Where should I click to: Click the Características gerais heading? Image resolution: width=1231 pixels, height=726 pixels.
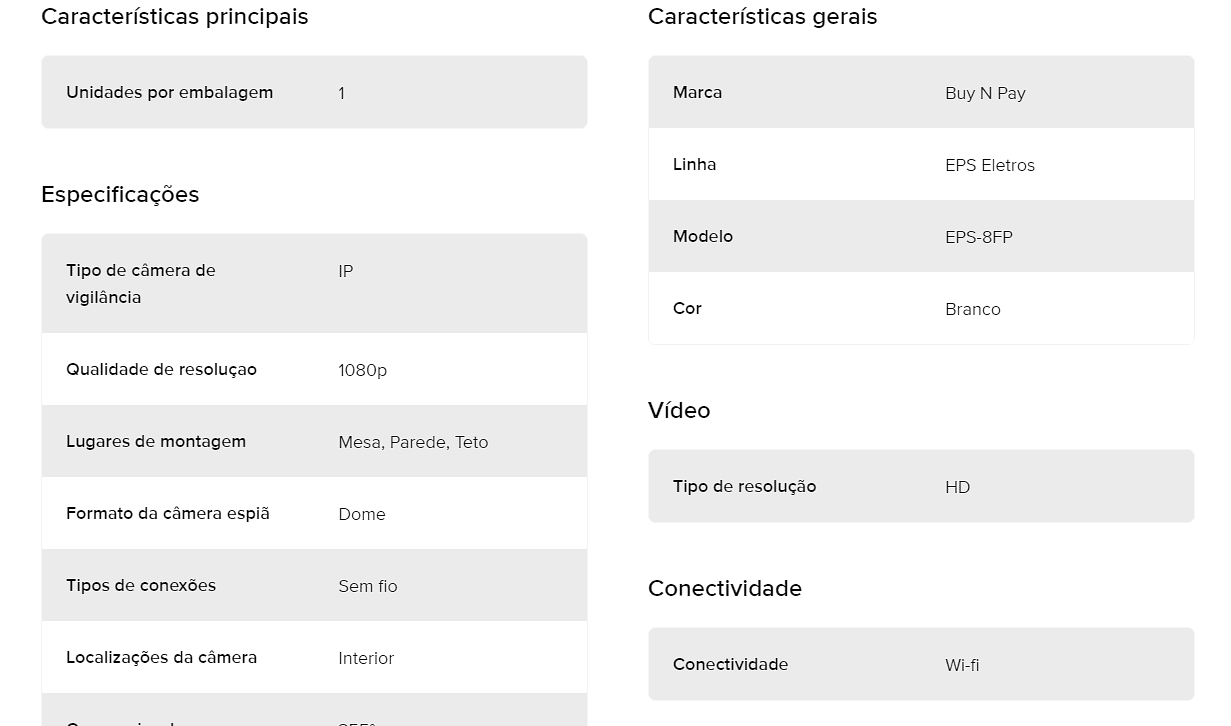(763, 17)
